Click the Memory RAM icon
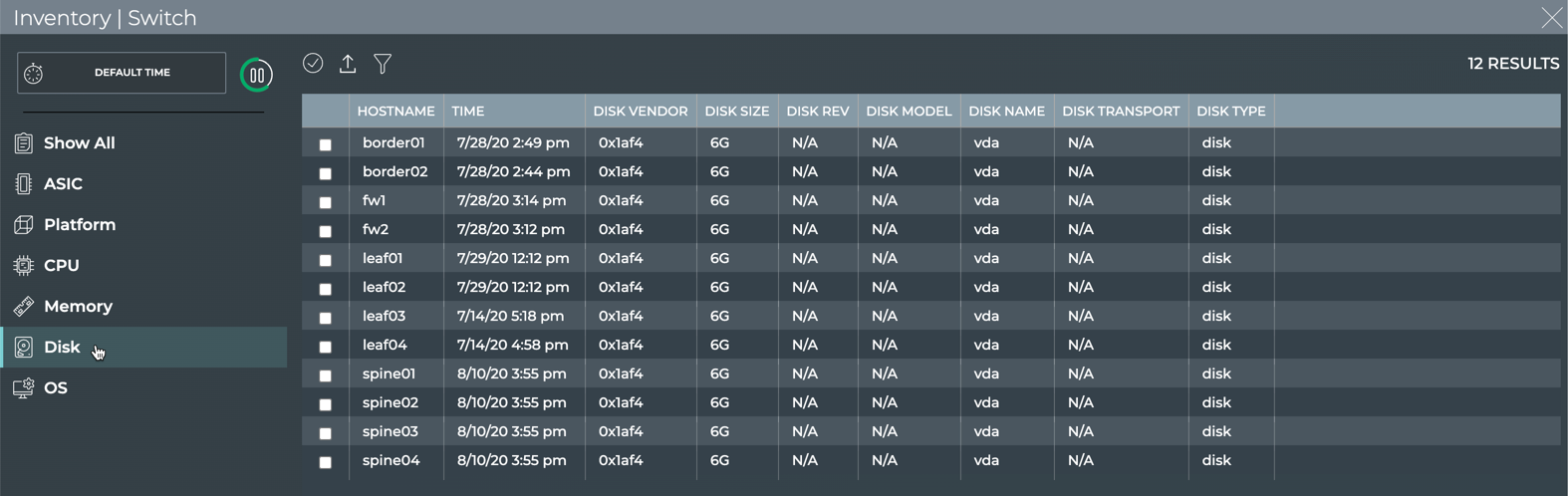 click(24, 306)
